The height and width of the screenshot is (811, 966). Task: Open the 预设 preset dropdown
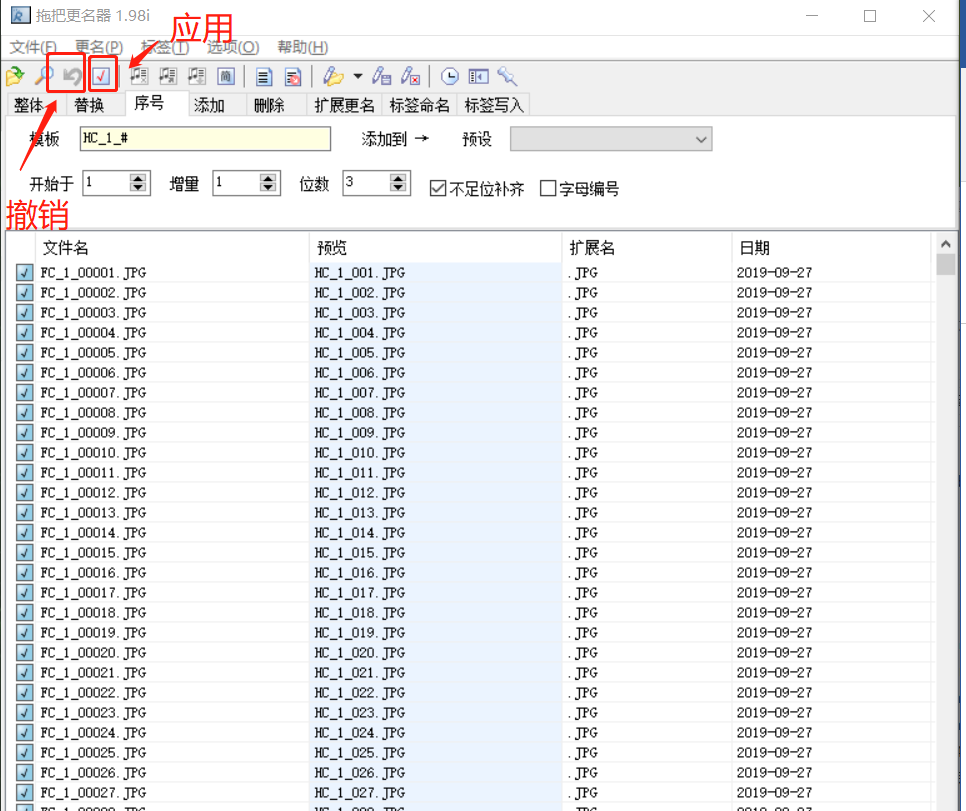click(x=611, y=140)
